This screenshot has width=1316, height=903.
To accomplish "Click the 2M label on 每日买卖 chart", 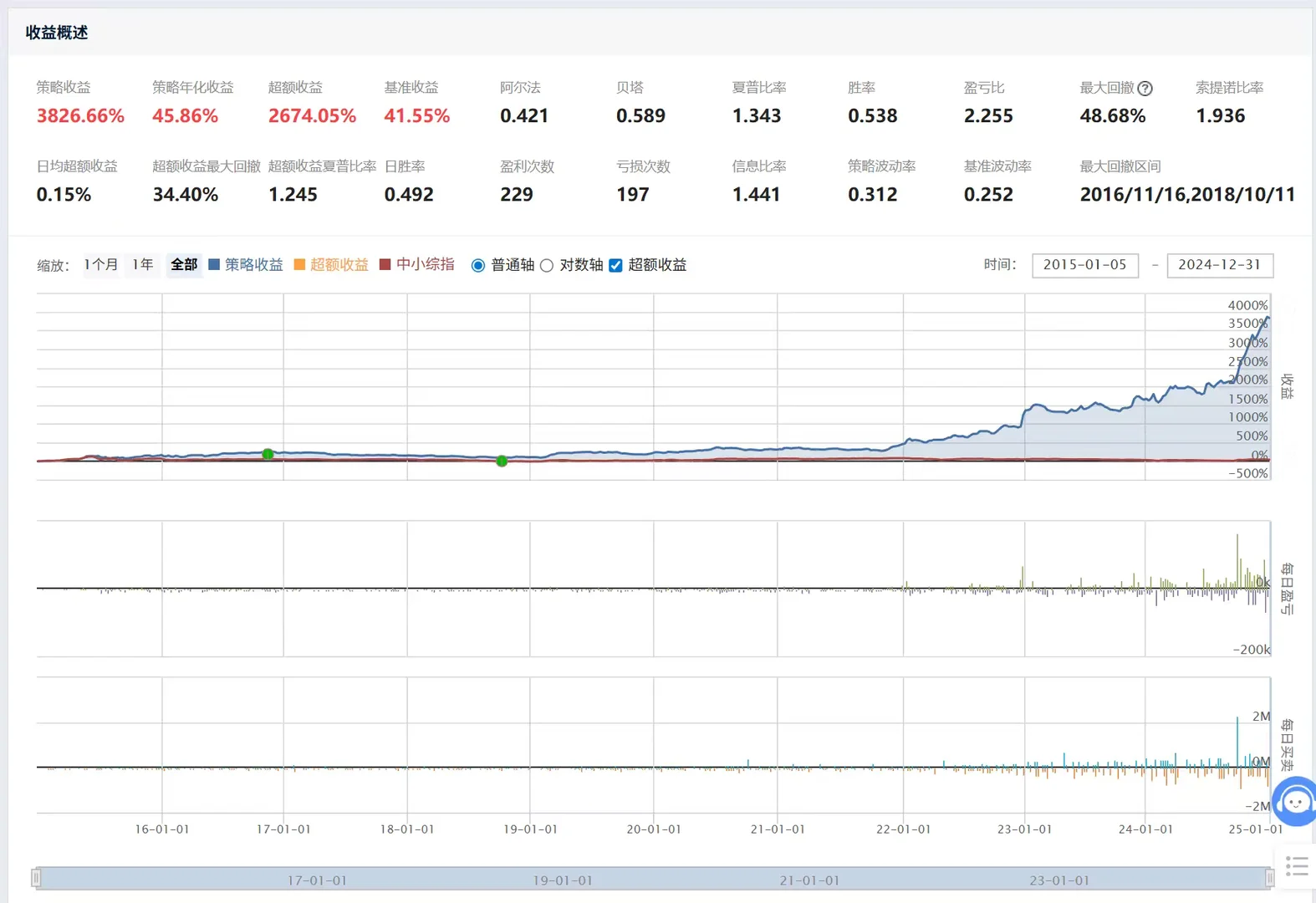I will click(1261, 717).
